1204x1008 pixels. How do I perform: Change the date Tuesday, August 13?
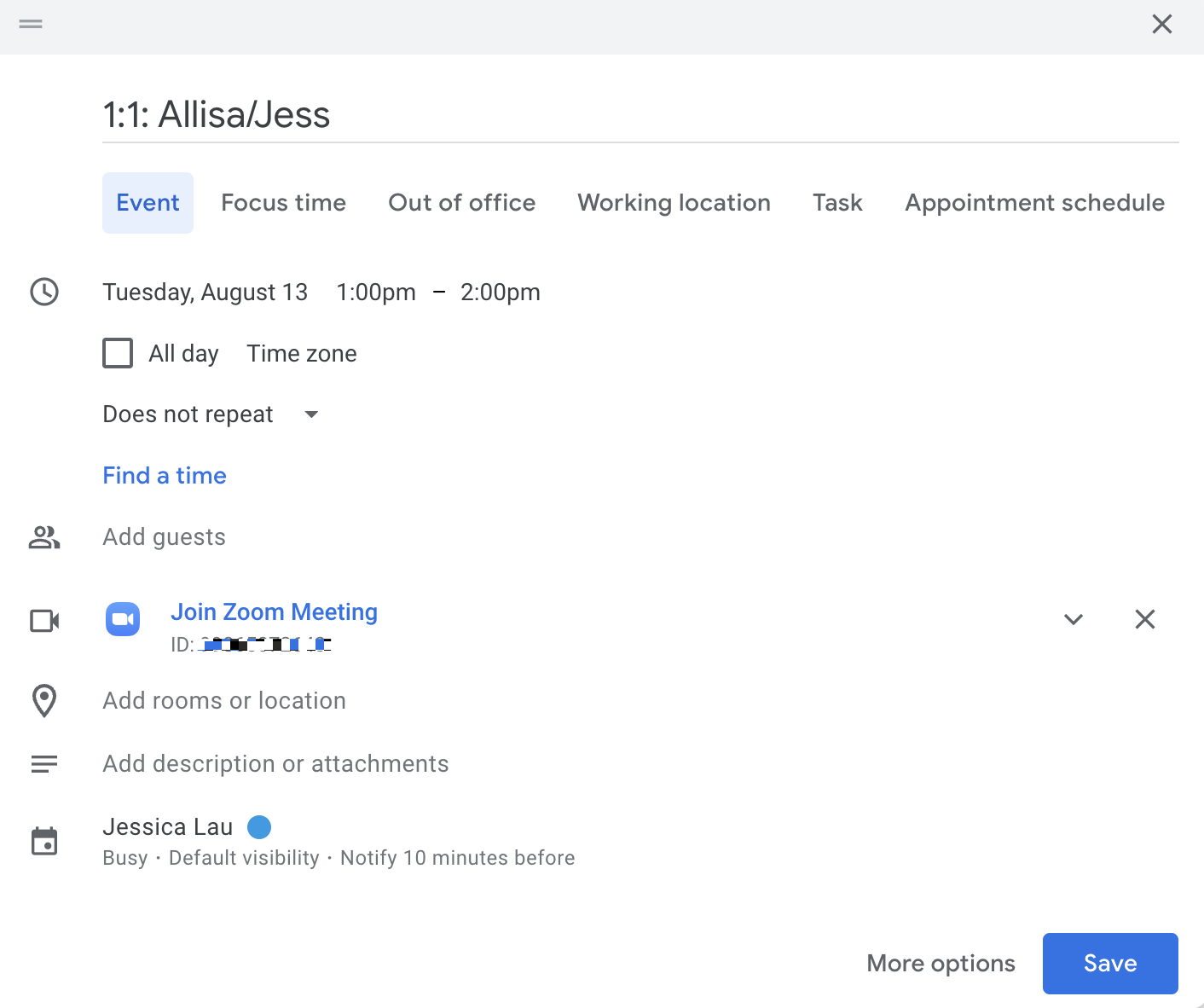coord(205,292)
